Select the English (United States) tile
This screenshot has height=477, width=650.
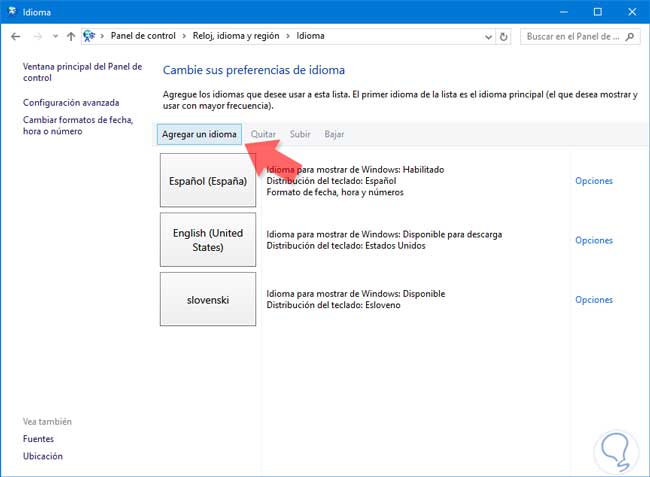208,240
